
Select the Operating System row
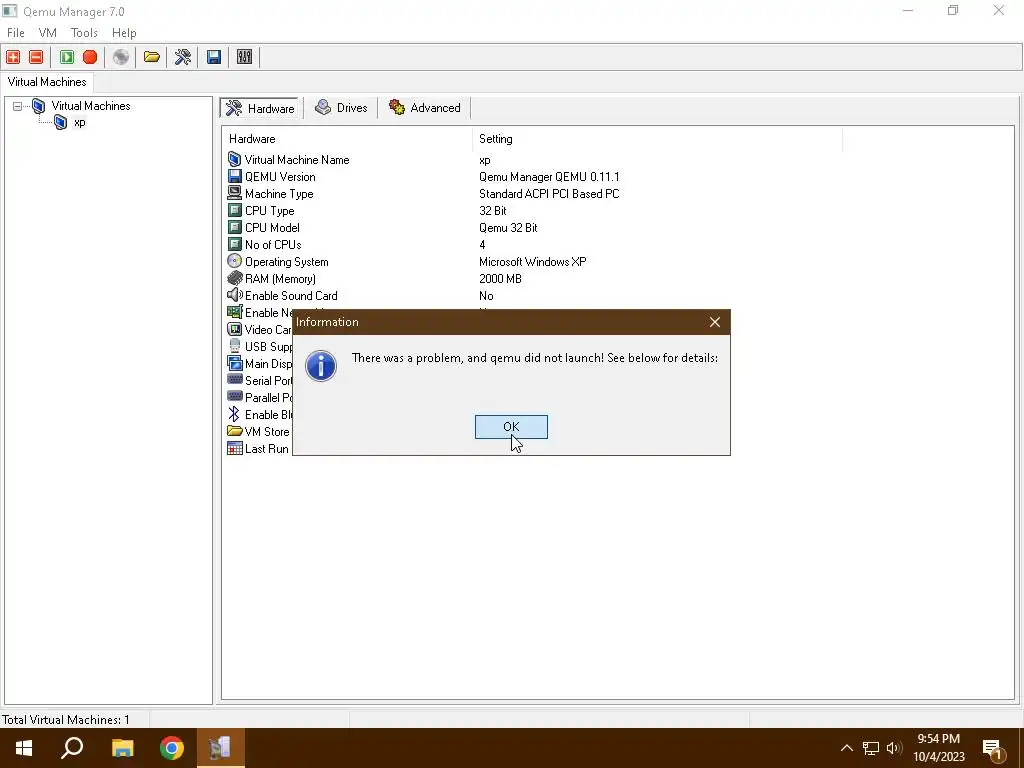click(x=534, y=262)
